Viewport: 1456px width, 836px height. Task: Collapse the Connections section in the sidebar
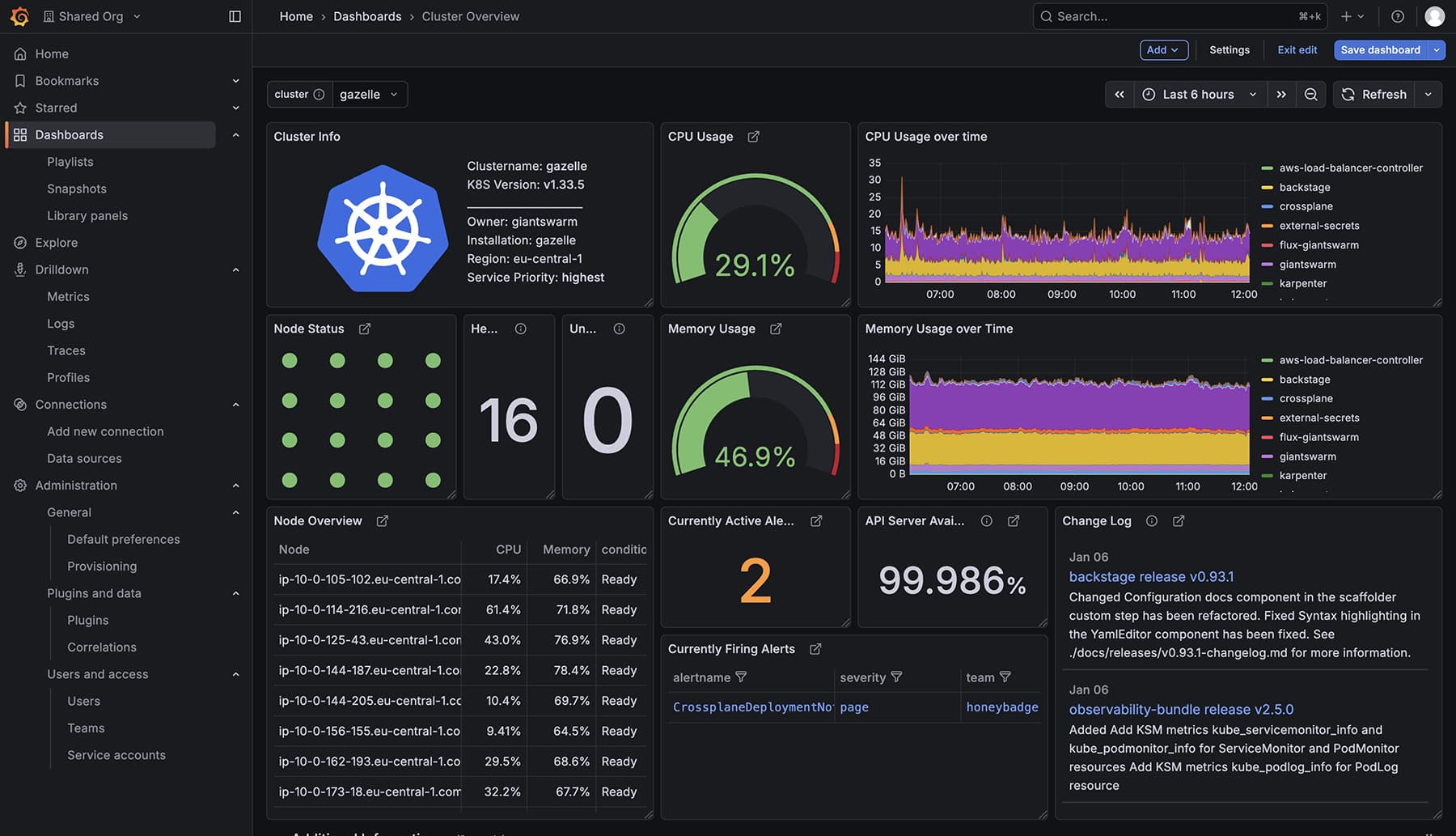pyautogui.click(x=235, y=404)
